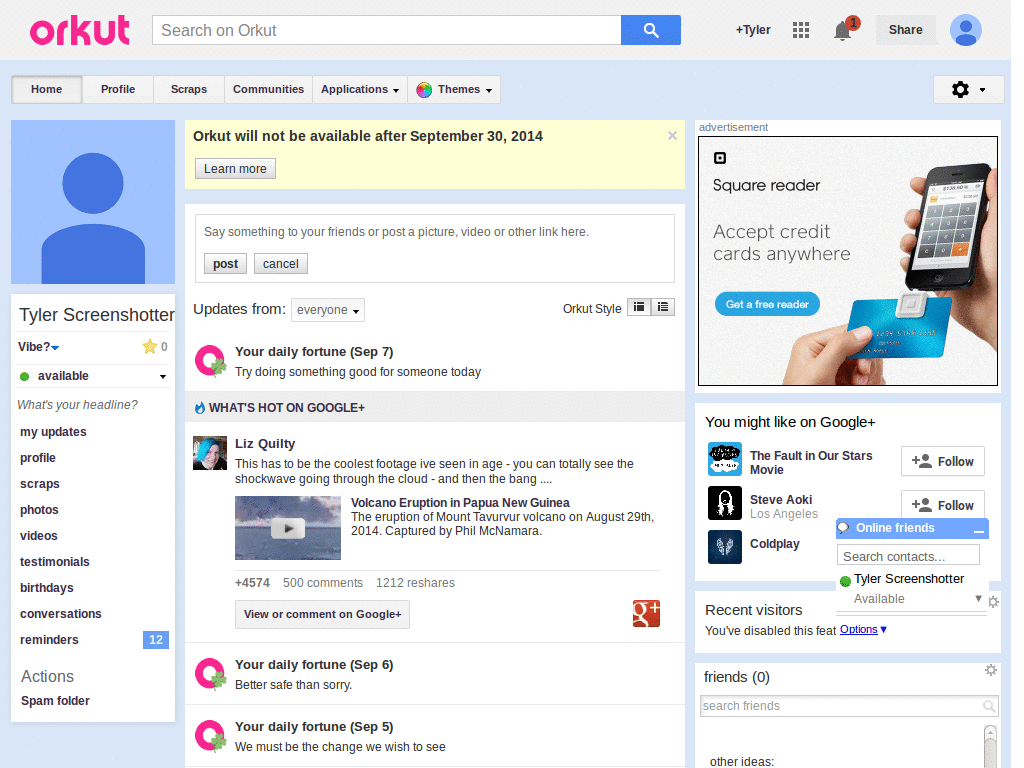Click the cancel button

pos(281,264)
